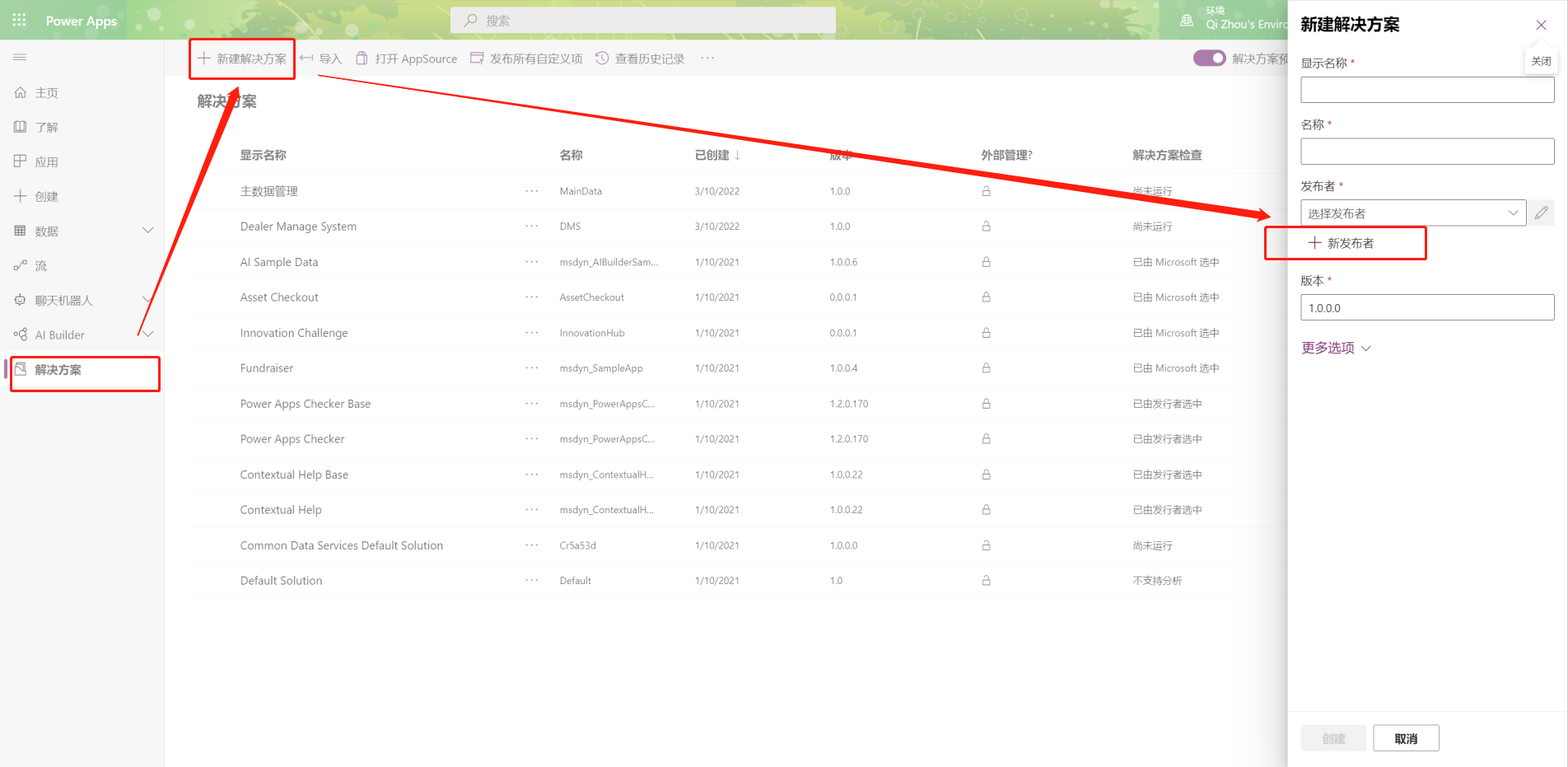Expand 更多选项 section

point(1336,348)
